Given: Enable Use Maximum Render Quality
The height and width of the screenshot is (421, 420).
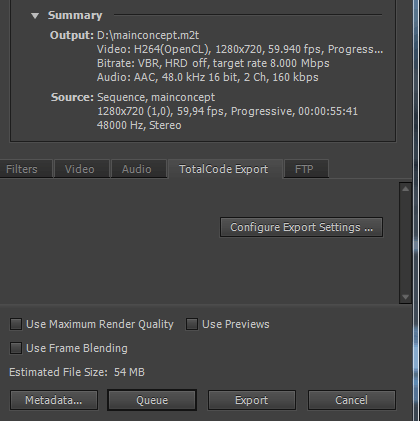Looking at the screenshot, I should coord(16,324).
